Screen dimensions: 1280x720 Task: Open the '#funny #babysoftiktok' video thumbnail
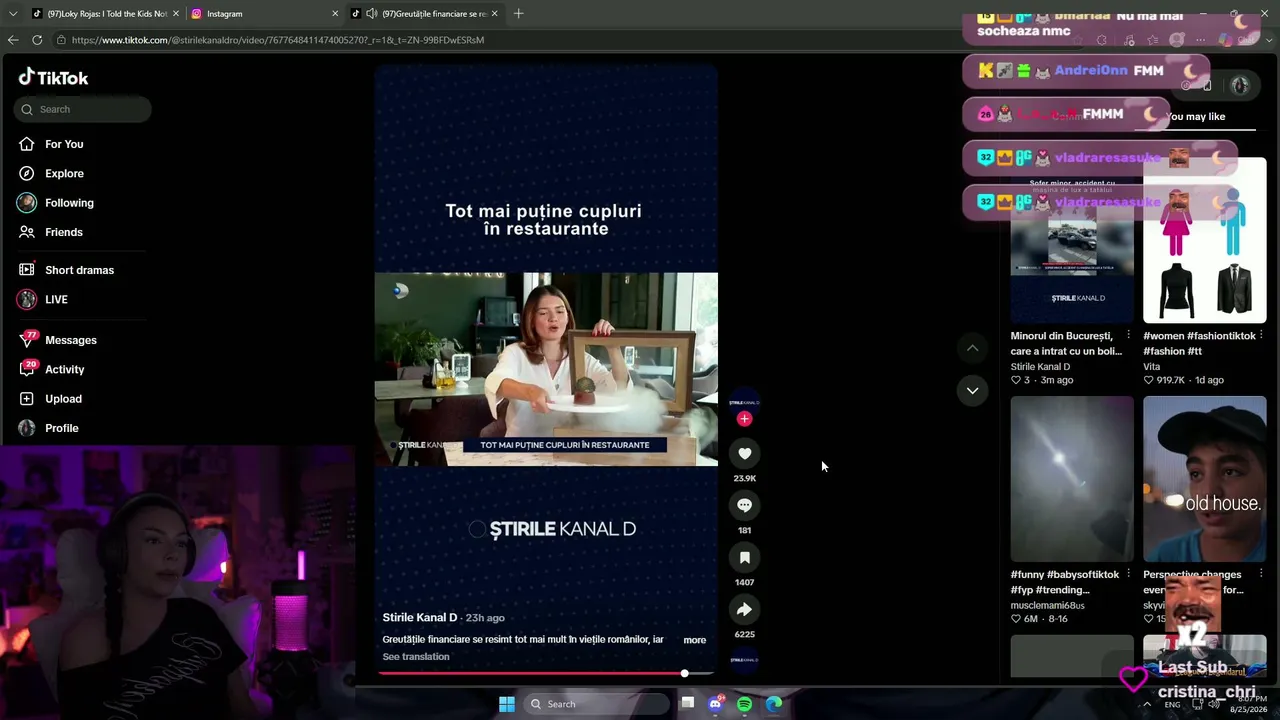1072,479
